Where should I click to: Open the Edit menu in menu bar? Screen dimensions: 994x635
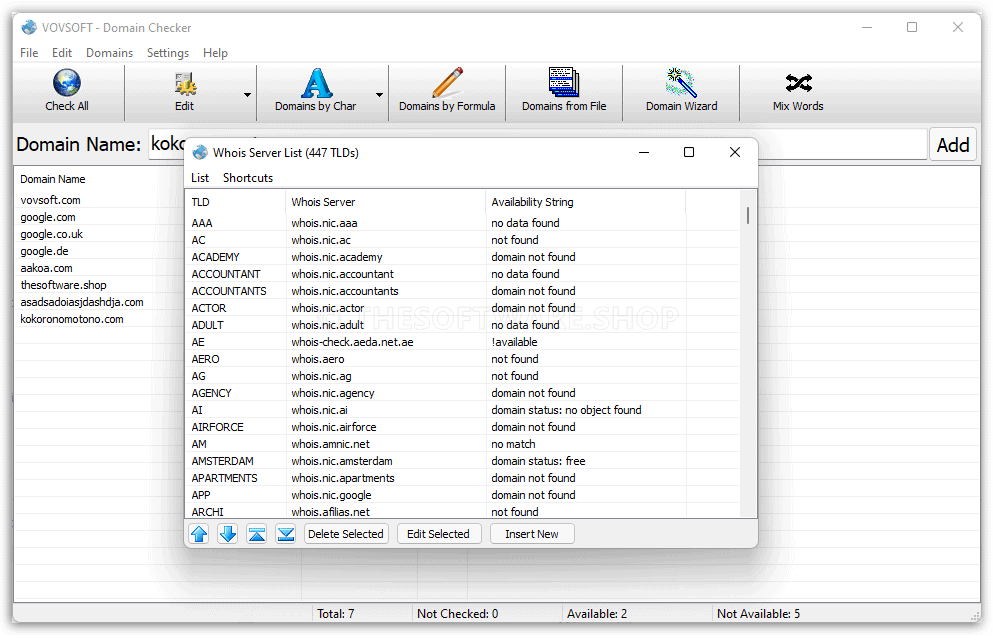point(61,53)
